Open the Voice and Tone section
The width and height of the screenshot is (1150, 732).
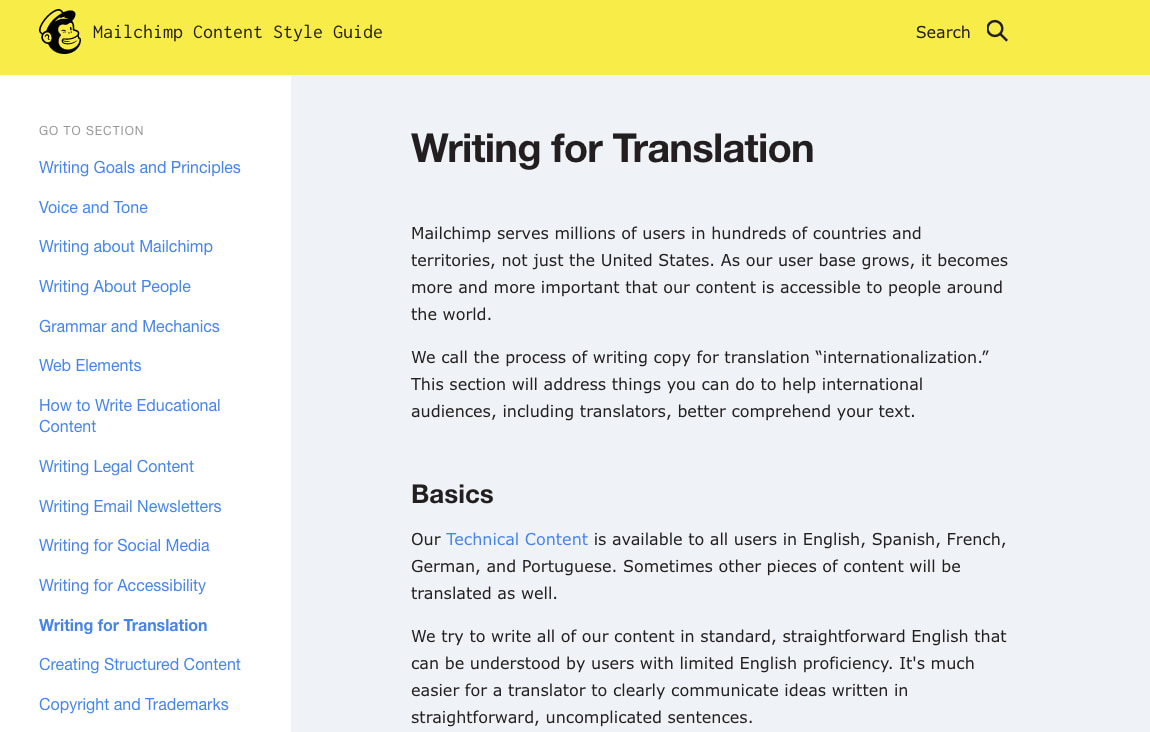pyautogui.click(x=93, y=207)
